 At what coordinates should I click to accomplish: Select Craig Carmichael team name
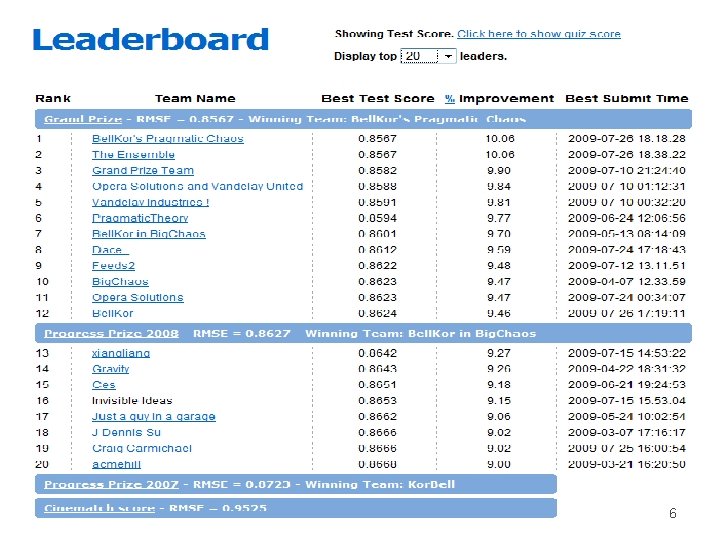click(x=142, y=448)
